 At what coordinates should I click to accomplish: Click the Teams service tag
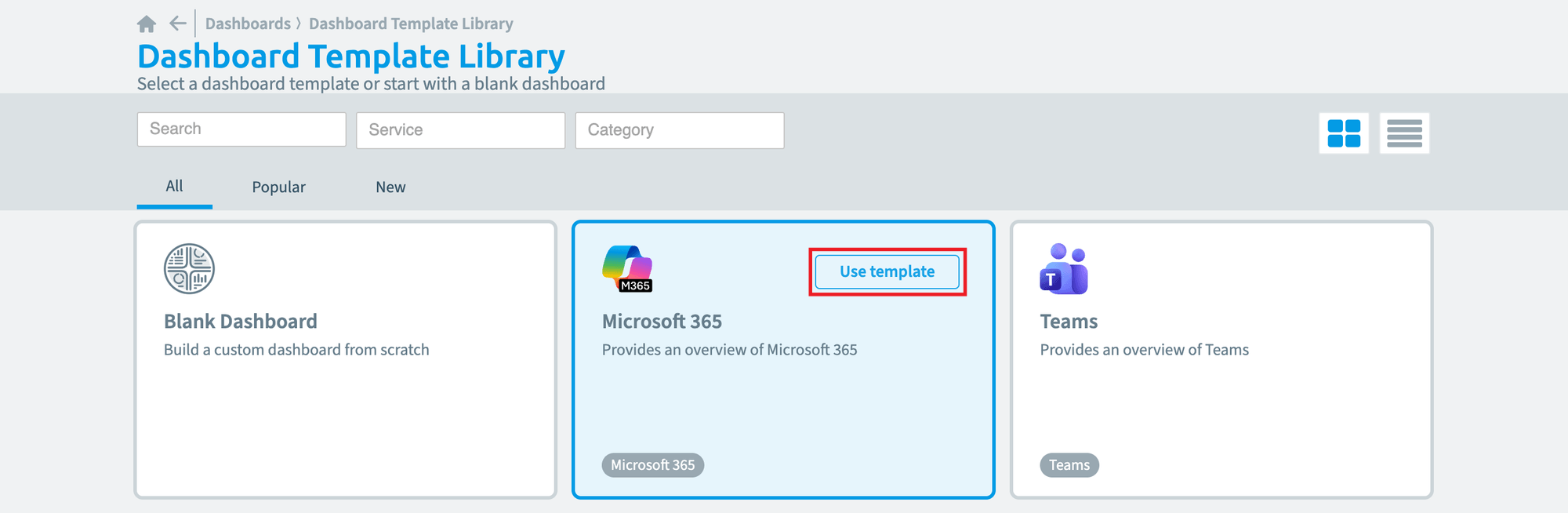coord(1069,465)
